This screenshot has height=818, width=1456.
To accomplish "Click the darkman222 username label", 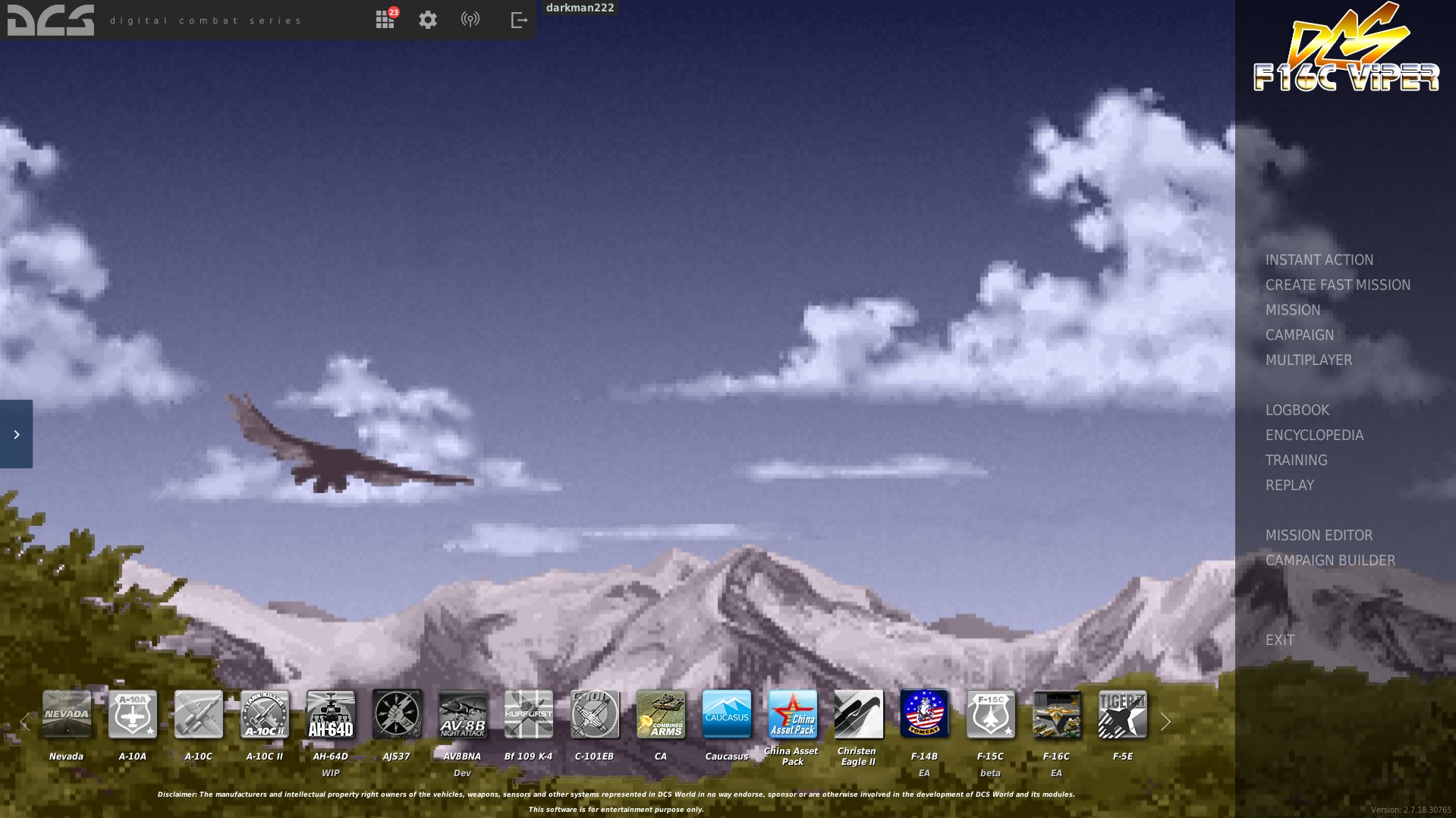I will point(579,8).
